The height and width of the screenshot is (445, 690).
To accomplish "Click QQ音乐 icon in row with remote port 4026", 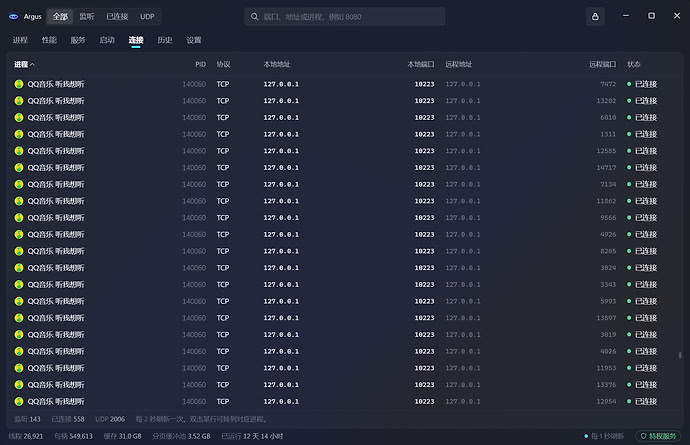I will point(18,351).
